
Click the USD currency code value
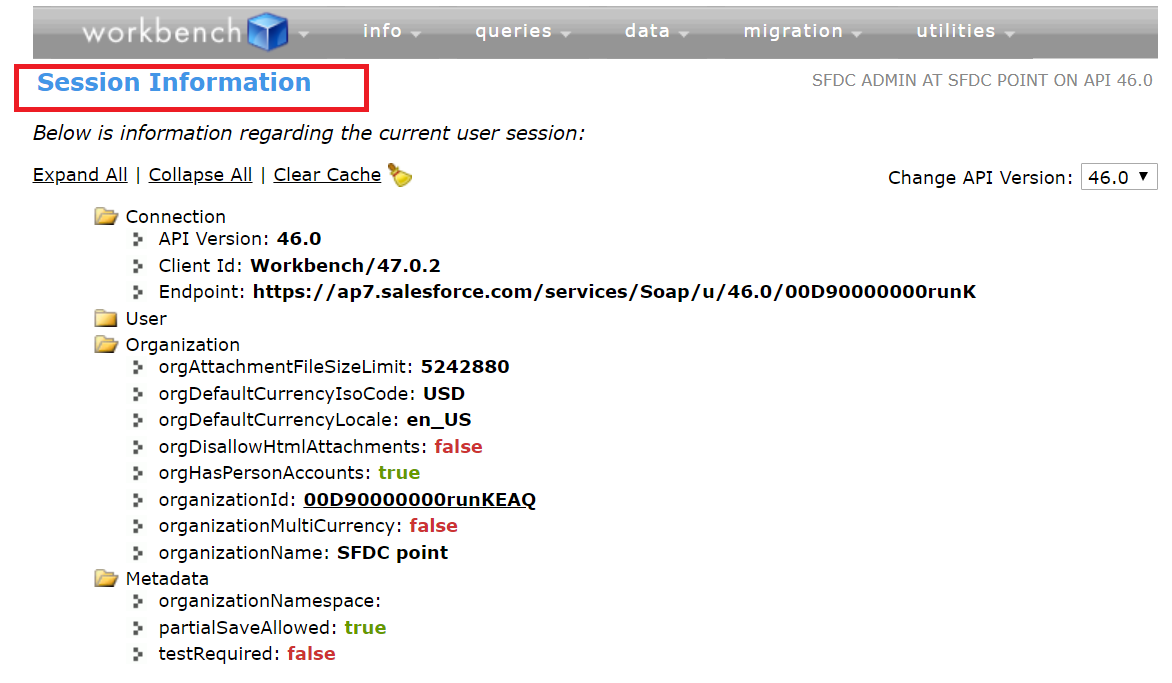coord(444,394)
